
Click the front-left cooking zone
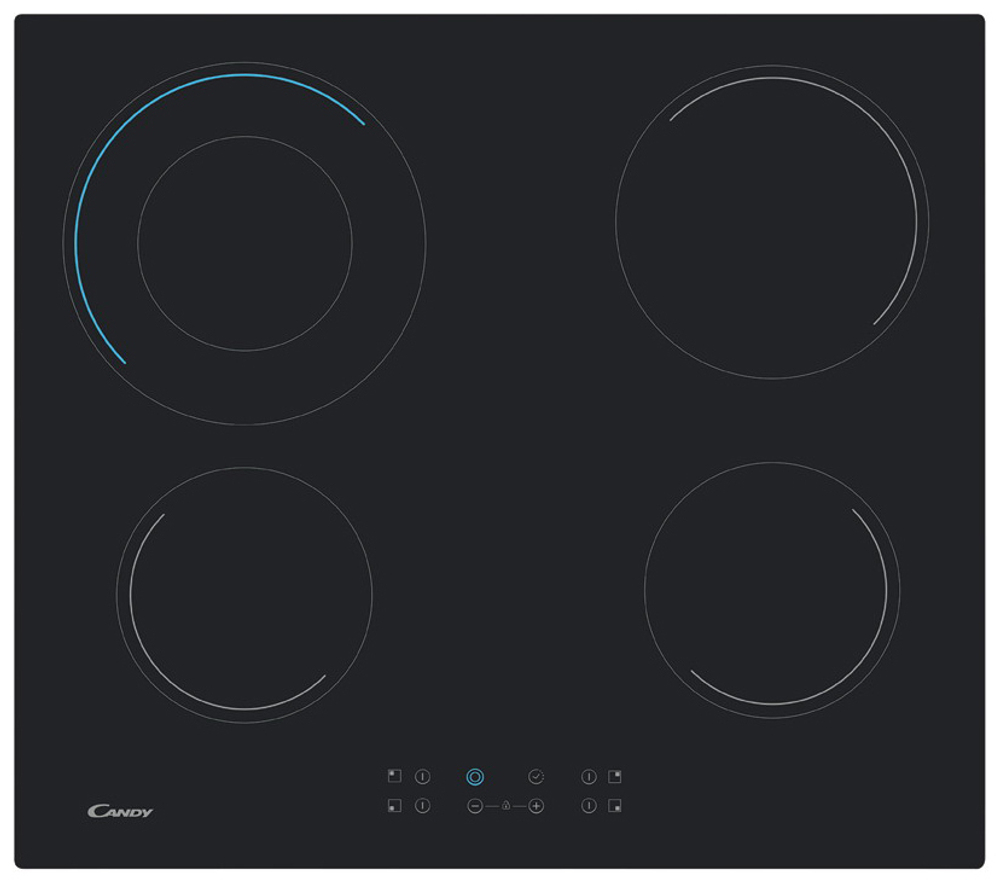[x=244, y=595]
